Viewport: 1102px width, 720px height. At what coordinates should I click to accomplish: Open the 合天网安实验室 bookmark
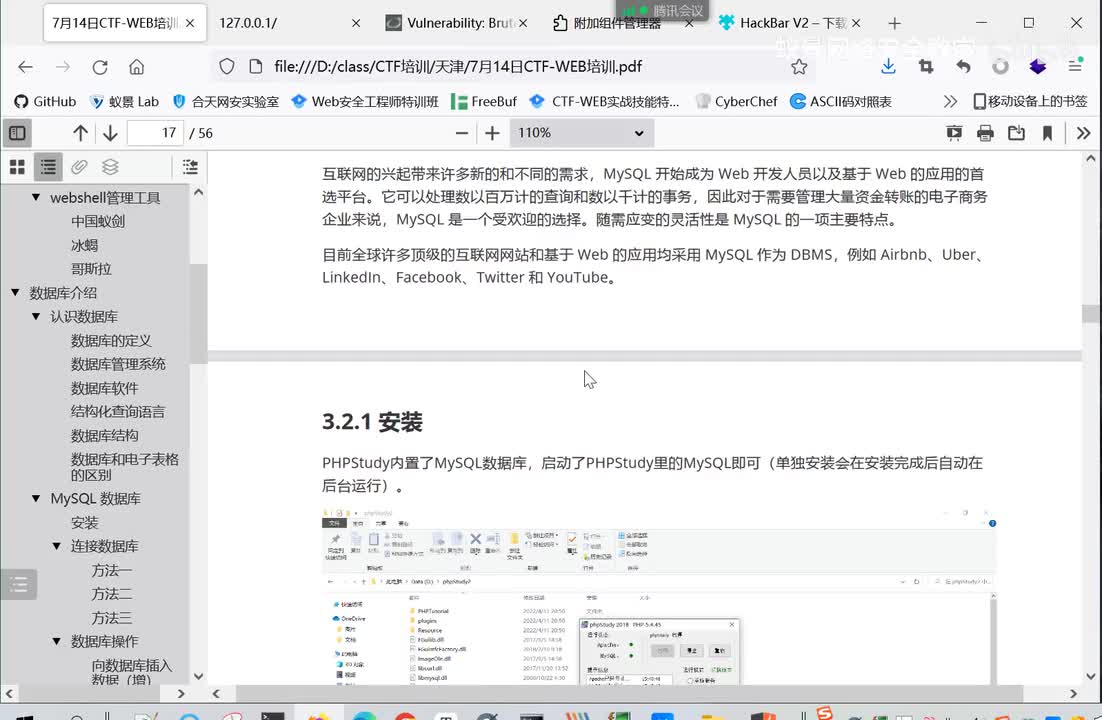[226, 101]
